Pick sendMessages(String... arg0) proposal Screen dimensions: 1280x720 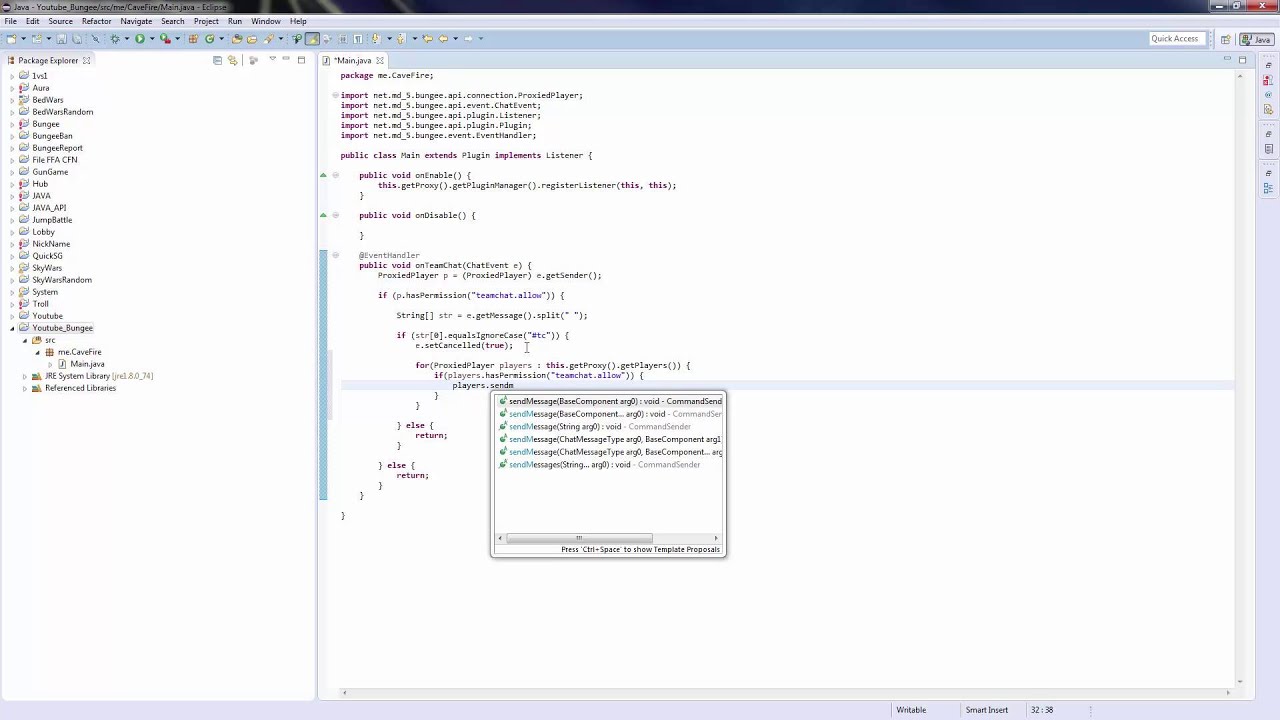coord(610,465)
